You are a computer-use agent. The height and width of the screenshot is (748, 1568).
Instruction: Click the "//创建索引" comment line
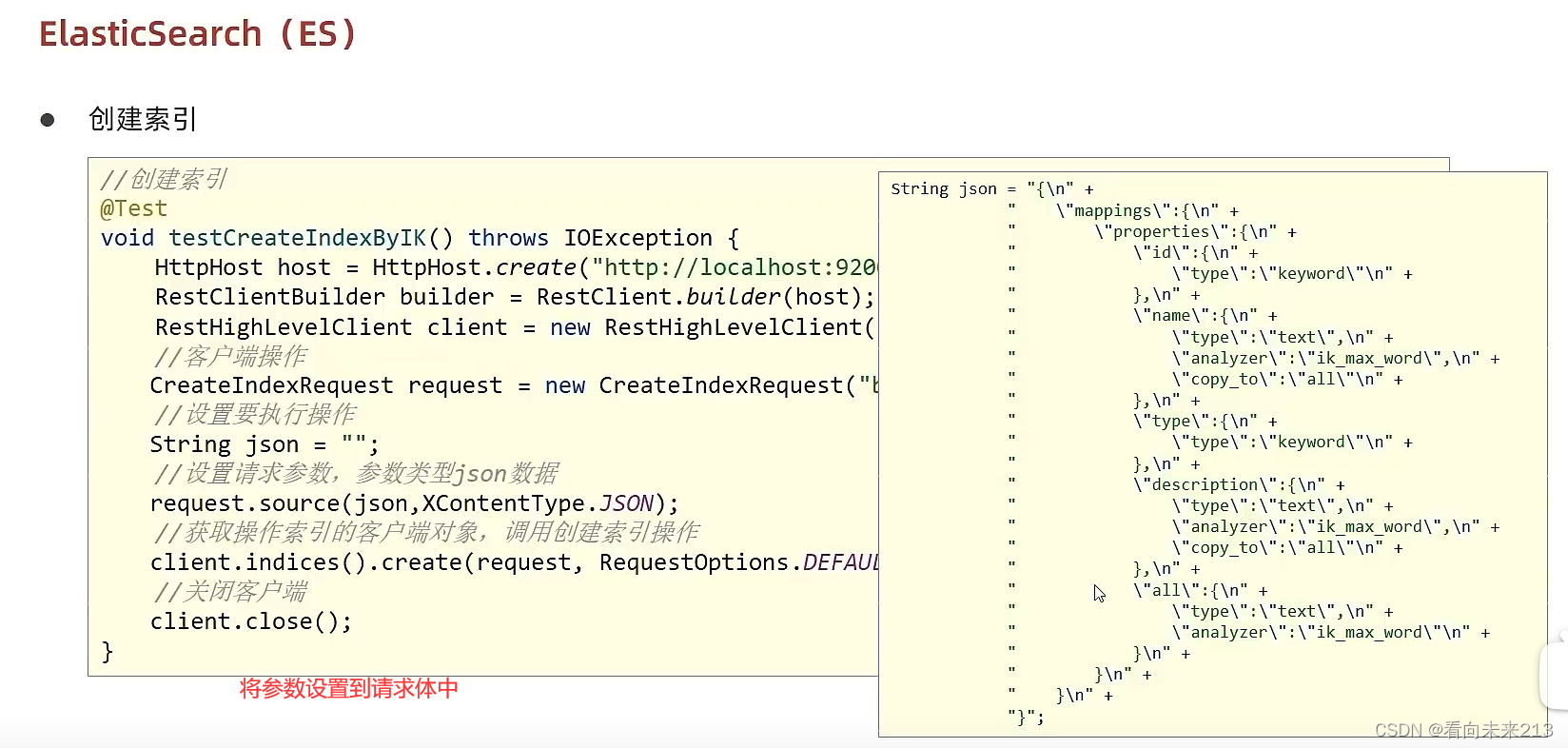coord(164,179)
